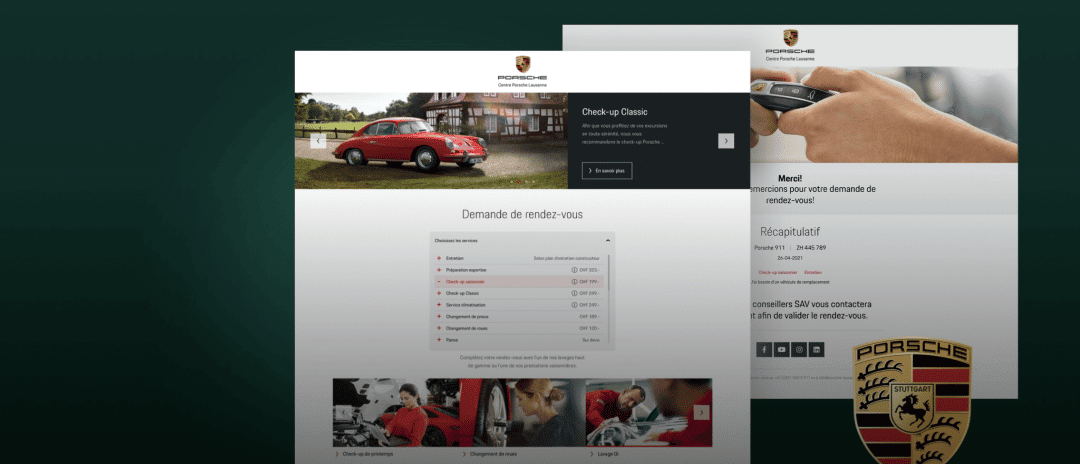Click info icon beside Préparation expertise price

pyautogui.click(x=574, y=270)
